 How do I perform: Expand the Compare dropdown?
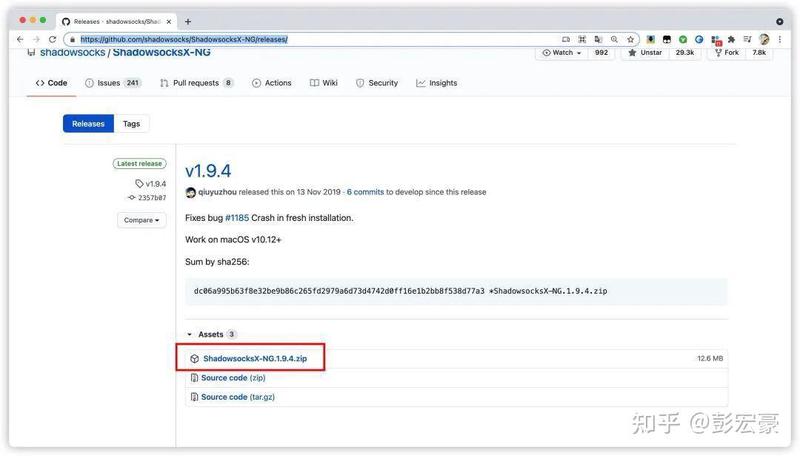[x=141, y=220]
